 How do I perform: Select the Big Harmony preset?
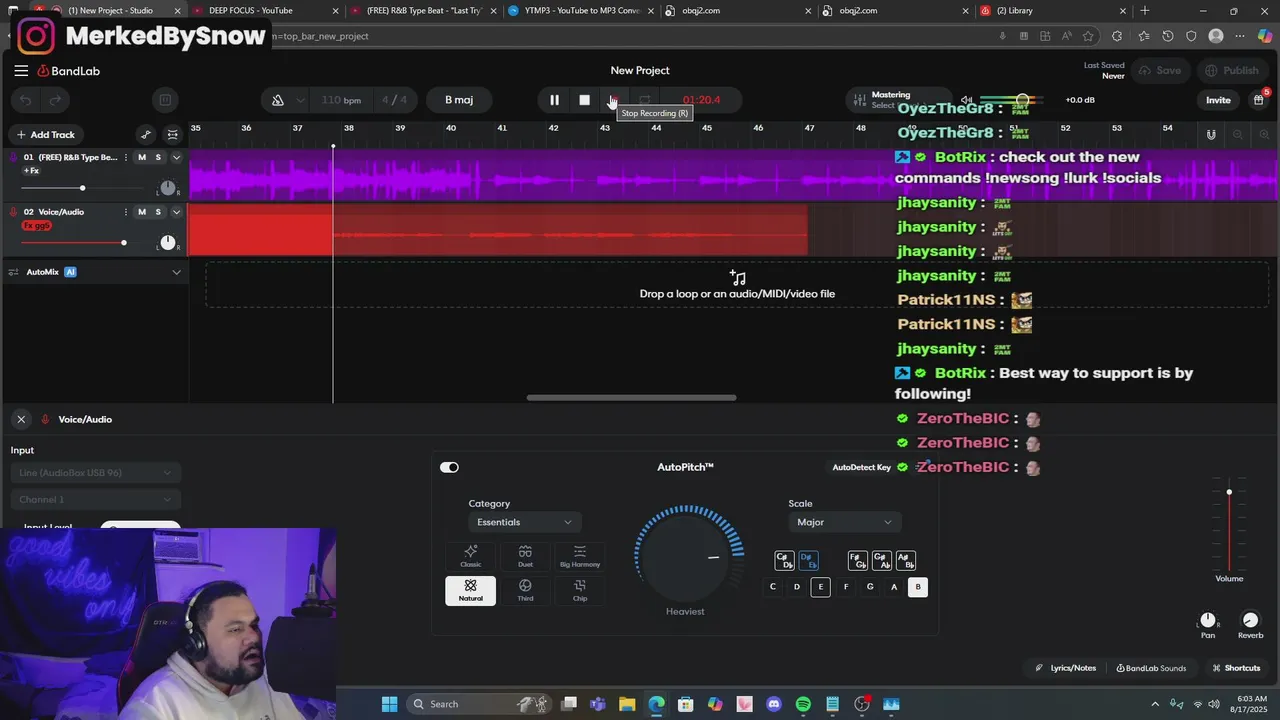[580, 556]
